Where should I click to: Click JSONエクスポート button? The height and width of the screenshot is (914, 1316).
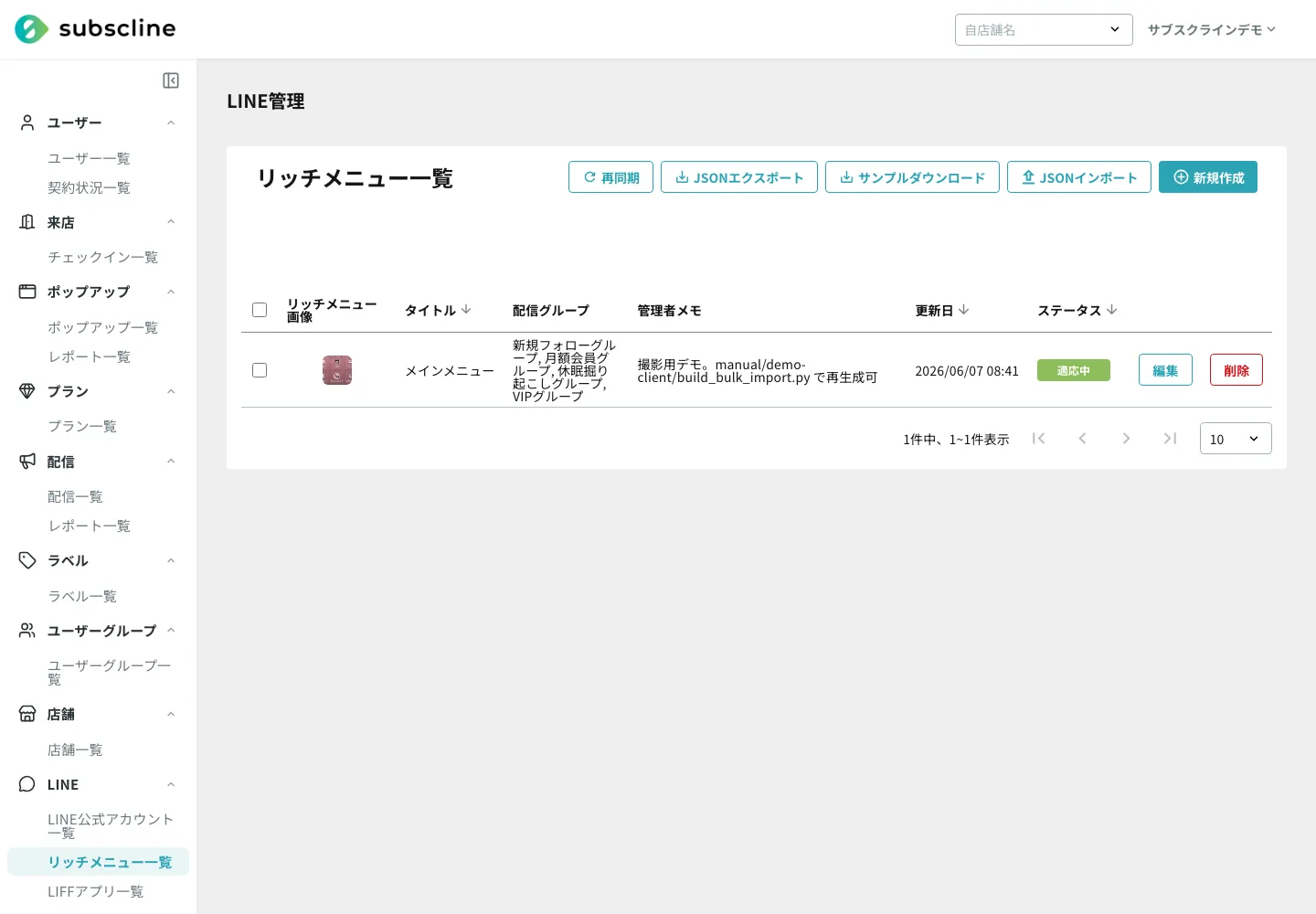tap(739, 177)
